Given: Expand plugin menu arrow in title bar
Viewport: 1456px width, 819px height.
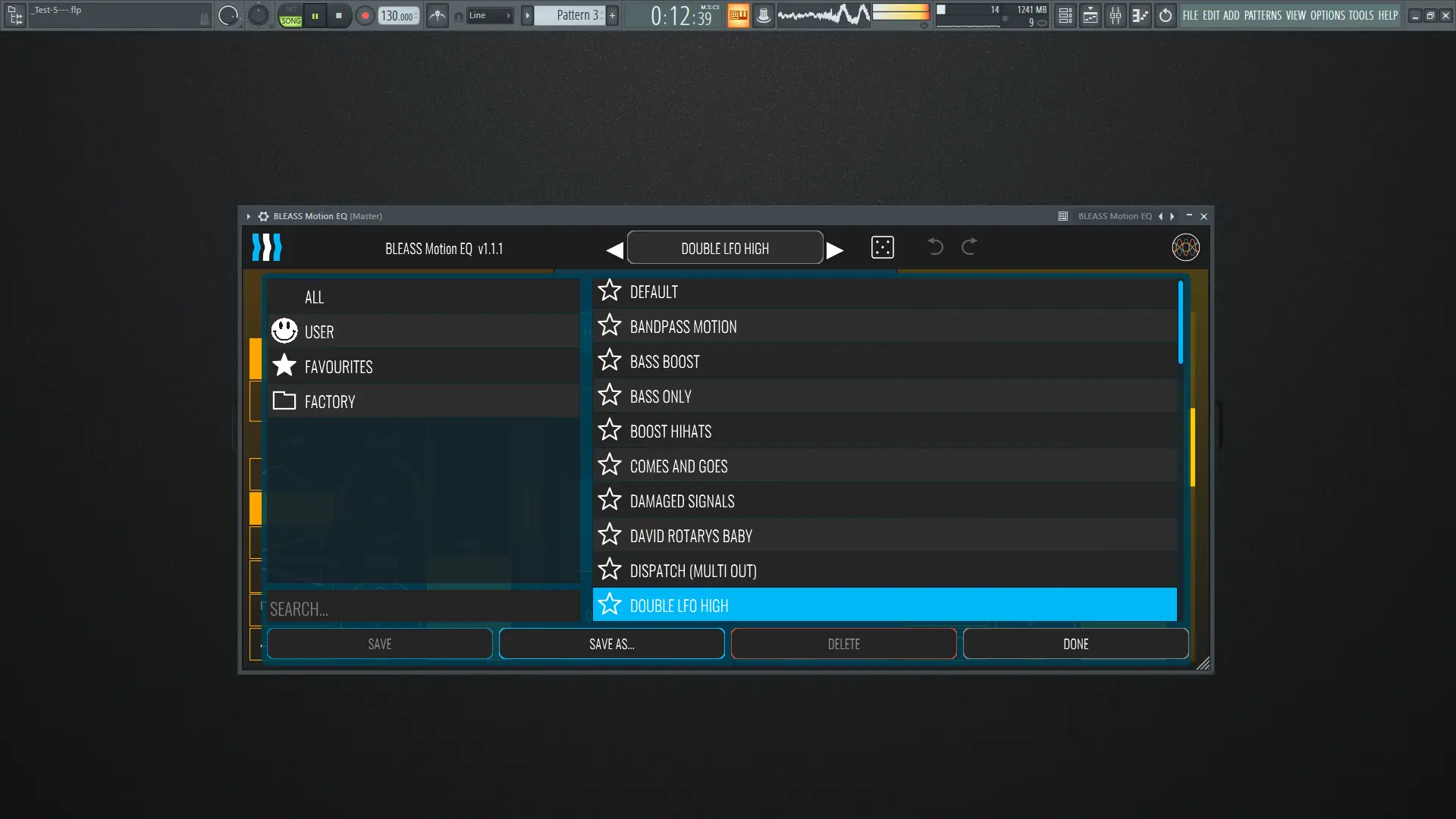Looking at the screenshot, I should pyautogui.click(x=248, y=216).
